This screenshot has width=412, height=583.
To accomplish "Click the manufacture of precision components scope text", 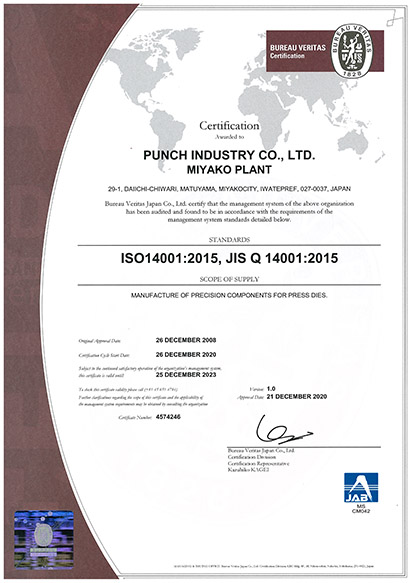I will 229,296.
